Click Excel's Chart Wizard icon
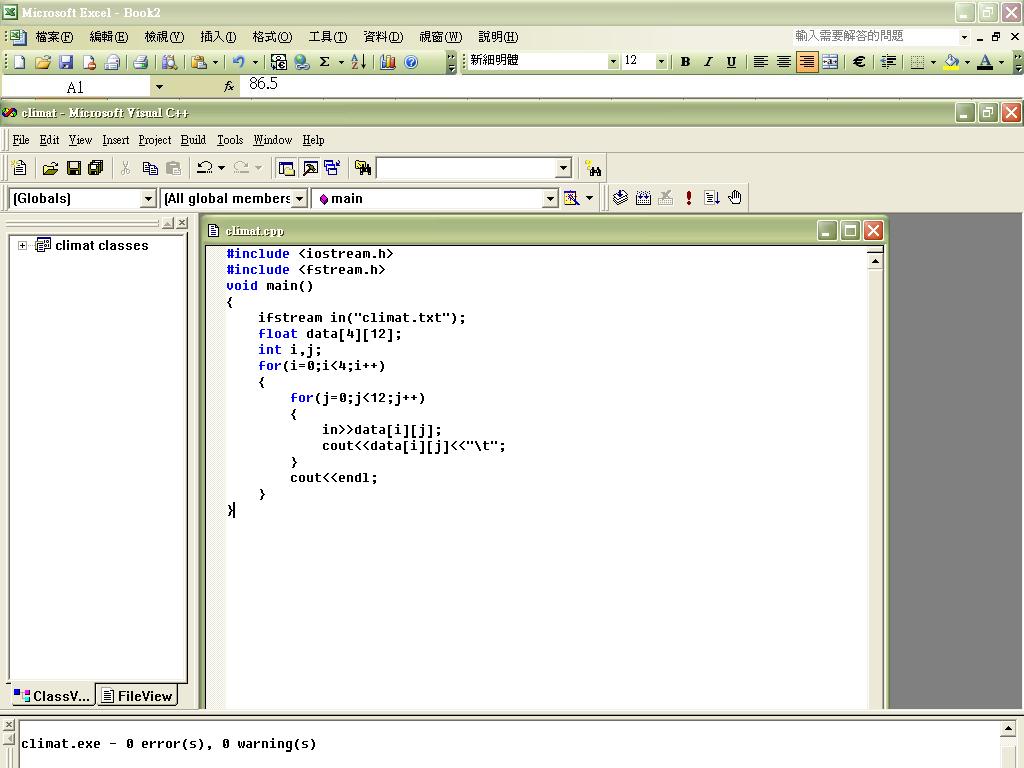The image size is (1024, 768). click(x=388, y=62)
